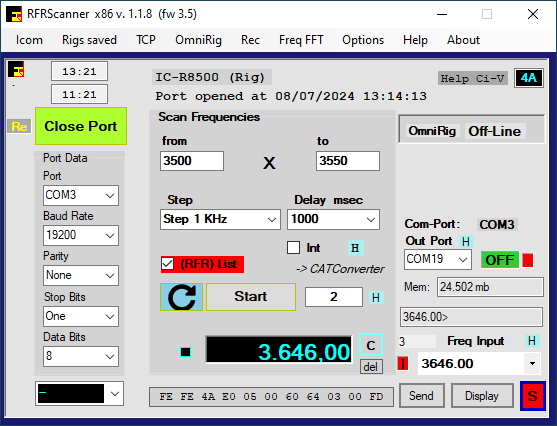The height and width of the screenshot is (426, 557).
Task: Click the -> CATConverter link
Action: click(x=340, y=269)
